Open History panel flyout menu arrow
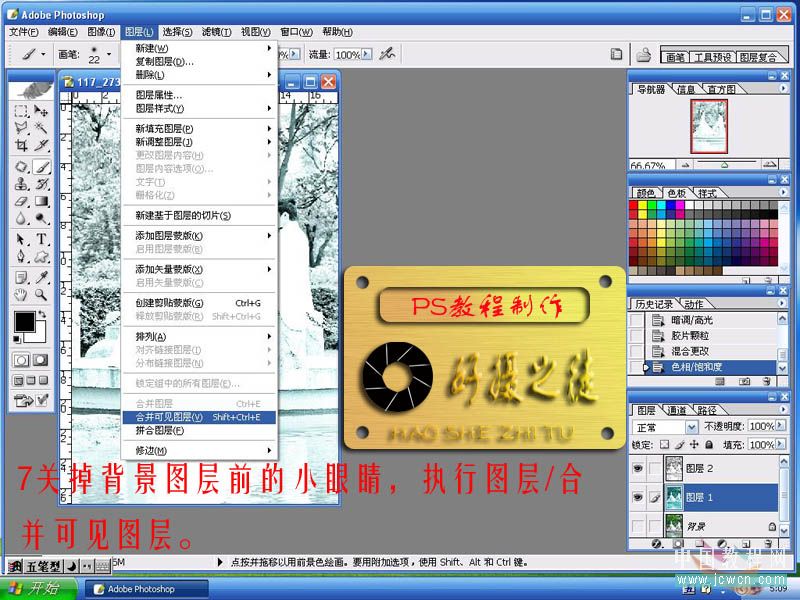Viewport: 800px width, 600px height. tap(783, 303)
